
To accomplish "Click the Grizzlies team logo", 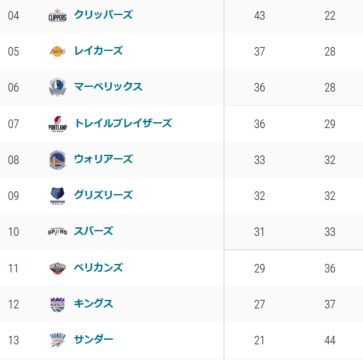I will [x=57, y=196].
